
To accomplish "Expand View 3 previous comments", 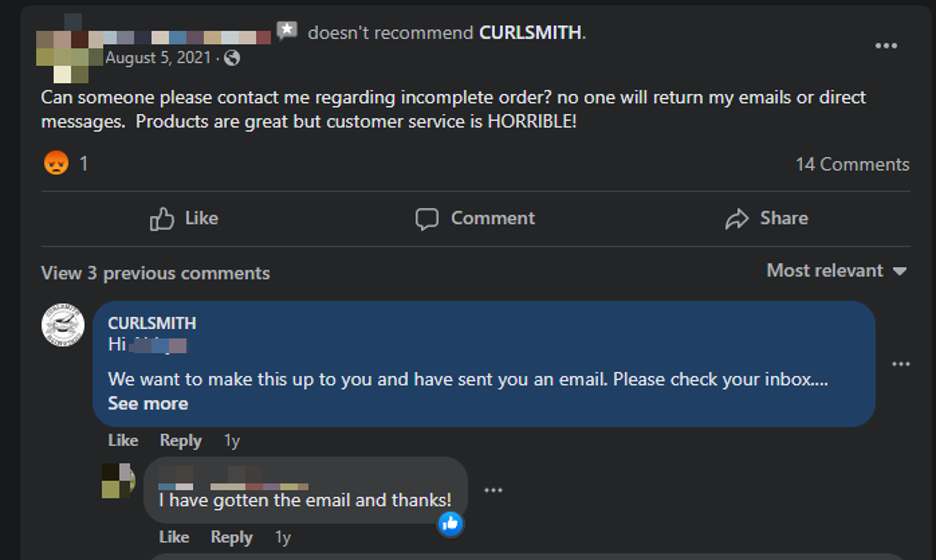I will [x=155, y=273].
